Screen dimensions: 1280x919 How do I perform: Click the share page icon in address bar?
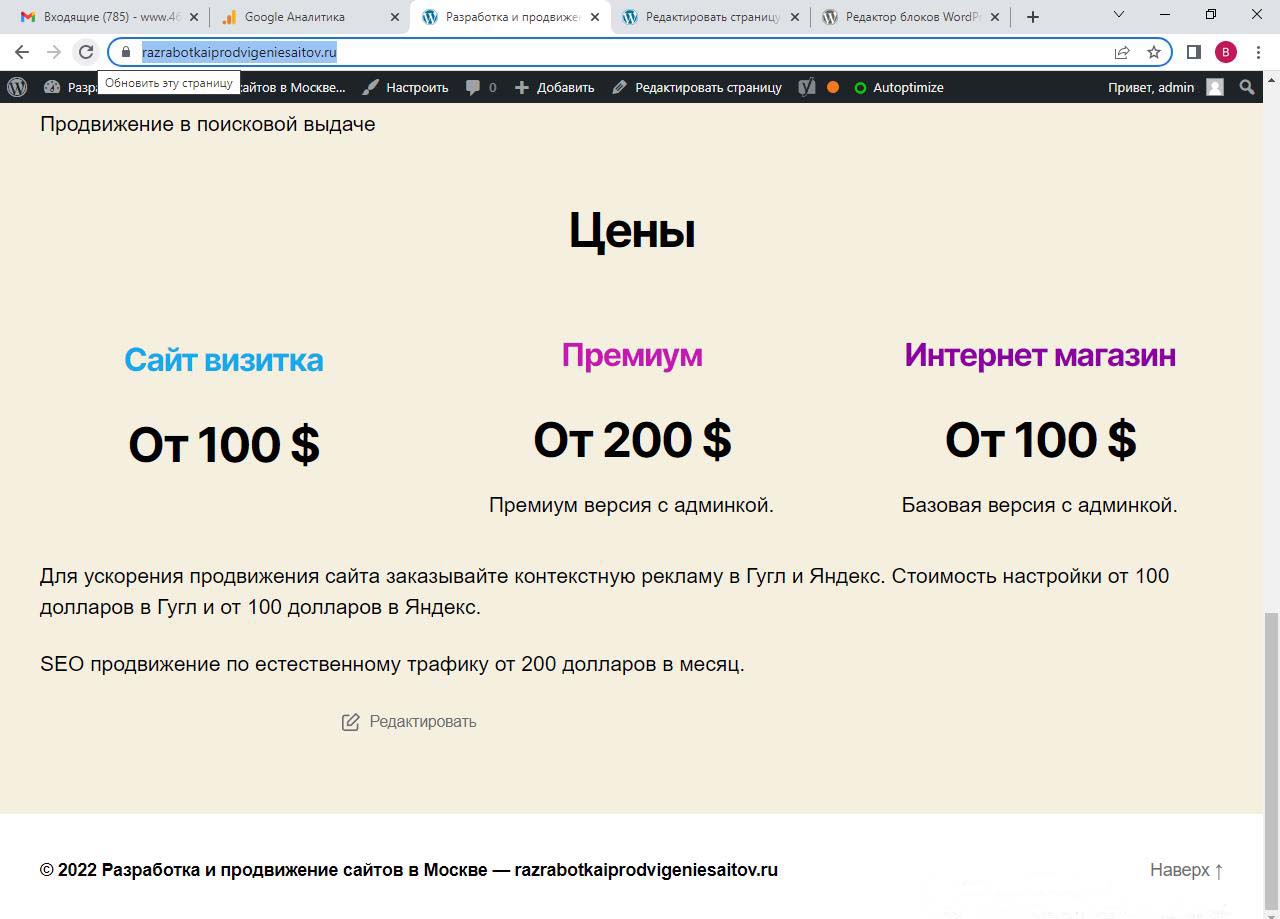tap(1122, 52)
